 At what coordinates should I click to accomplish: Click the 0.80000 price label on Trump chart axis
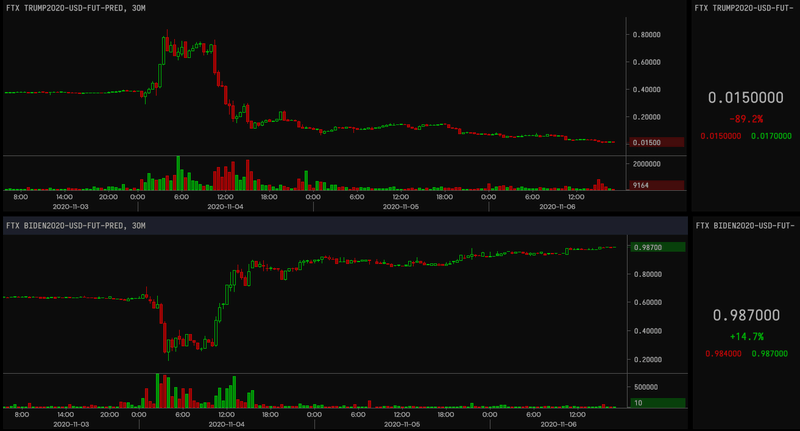(x=646, y=35)
